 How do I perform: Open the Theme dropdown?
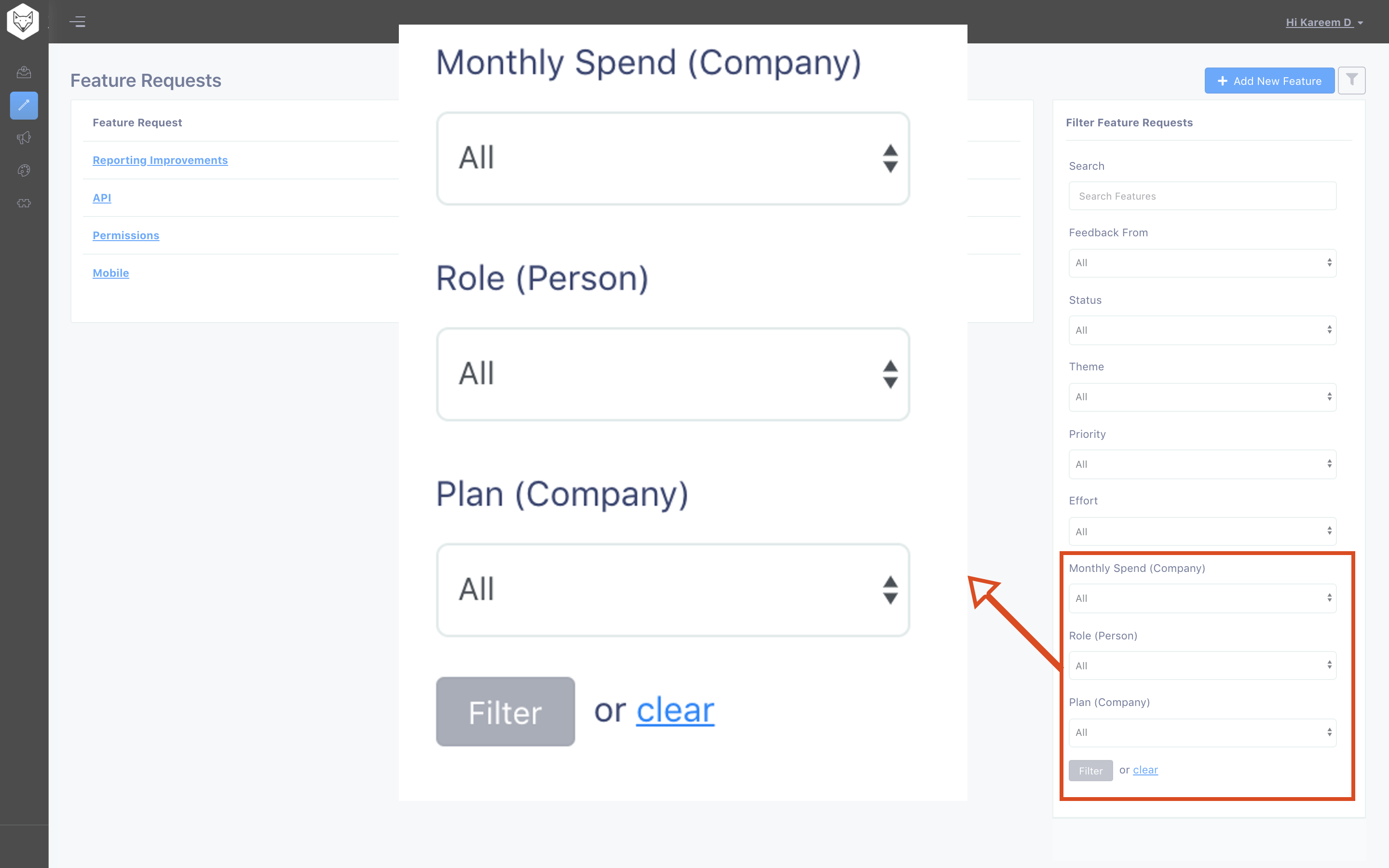(x=1202, y=397)
